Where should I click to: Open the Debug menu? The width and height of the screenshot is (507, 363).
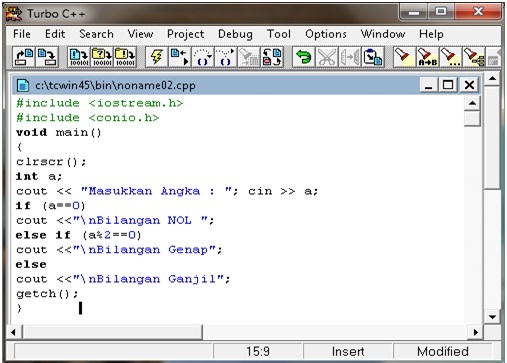coord(235,34)
